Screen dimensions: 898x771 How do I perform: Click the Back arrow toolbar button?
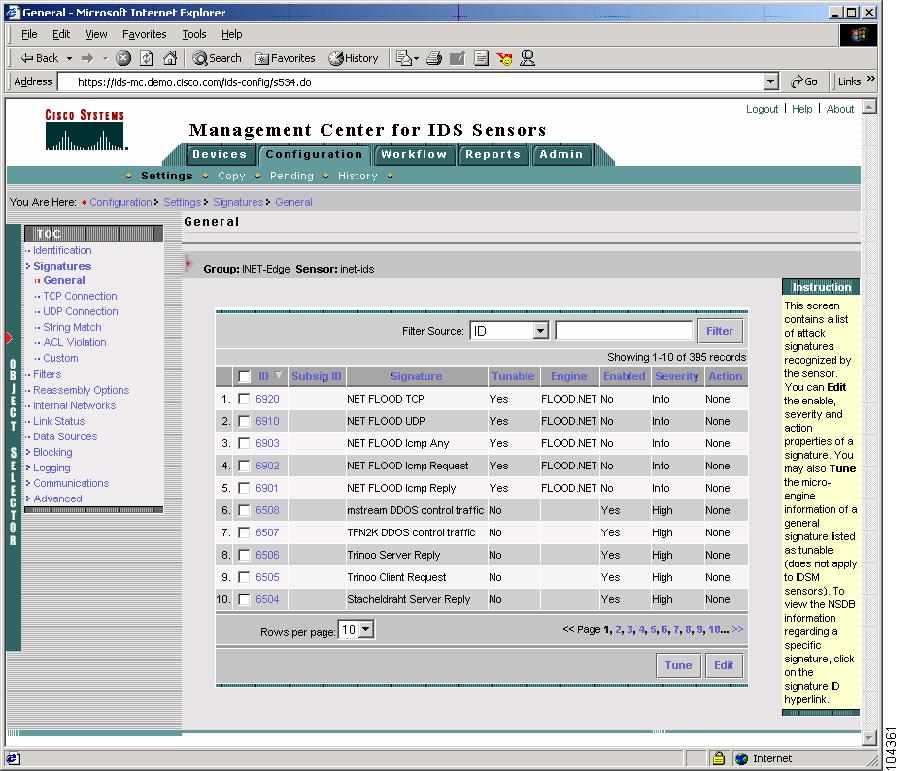click(39, 58)
